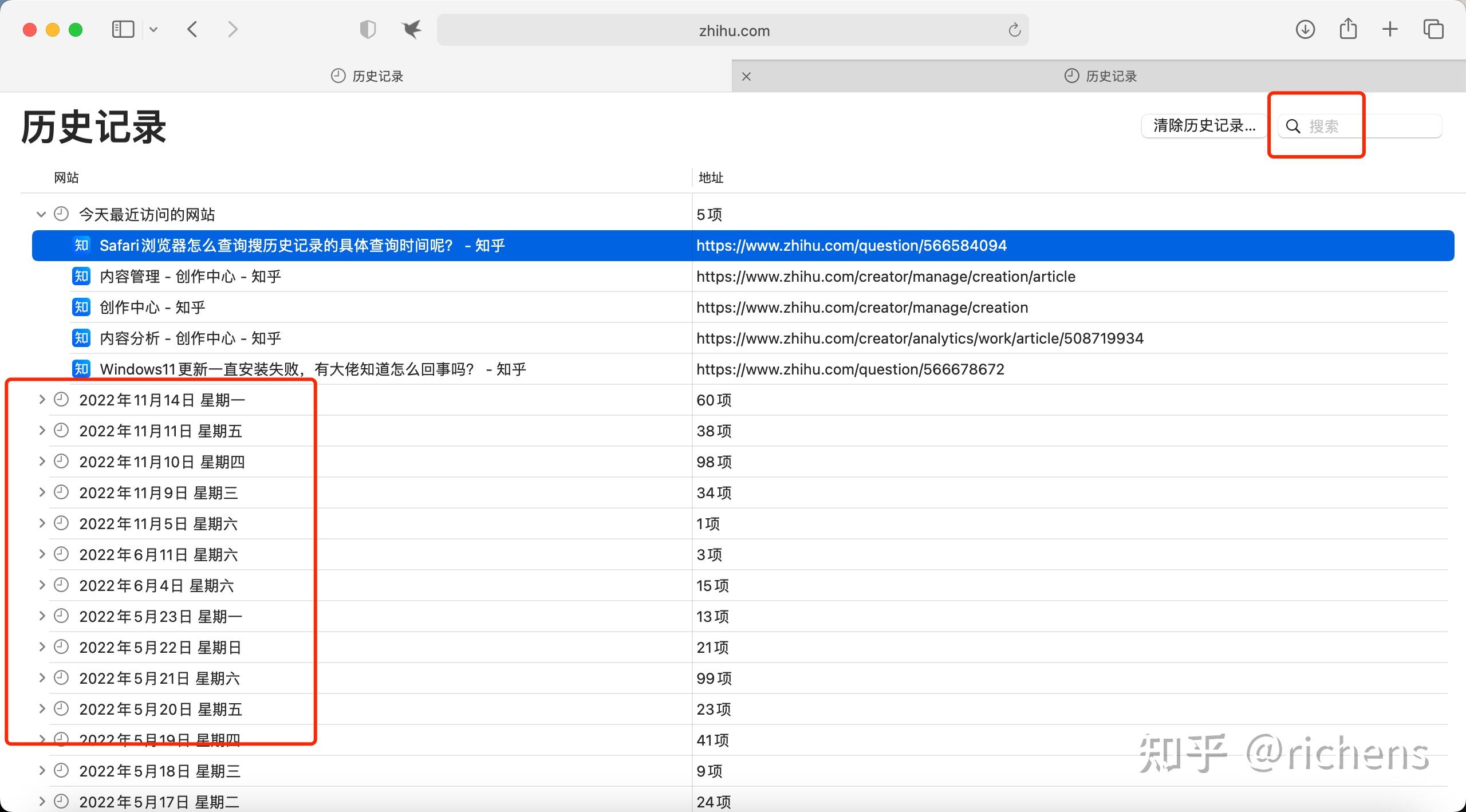Click the clock icon beside 2022年11月9日

pos(61,492)
